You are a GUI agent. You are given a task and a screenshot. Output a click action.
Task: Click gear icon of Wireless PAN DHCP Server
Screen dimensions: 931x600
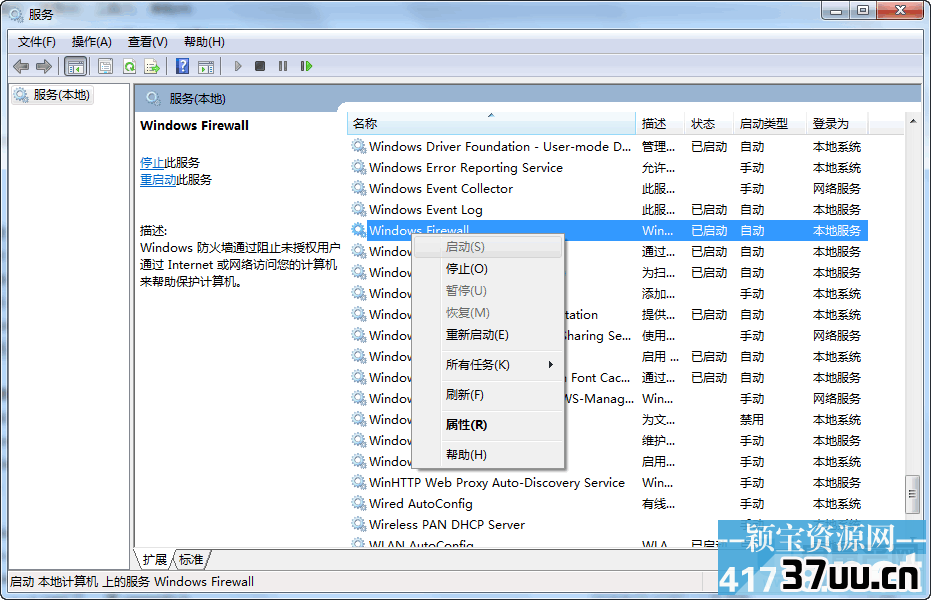[x=358, y=524]
